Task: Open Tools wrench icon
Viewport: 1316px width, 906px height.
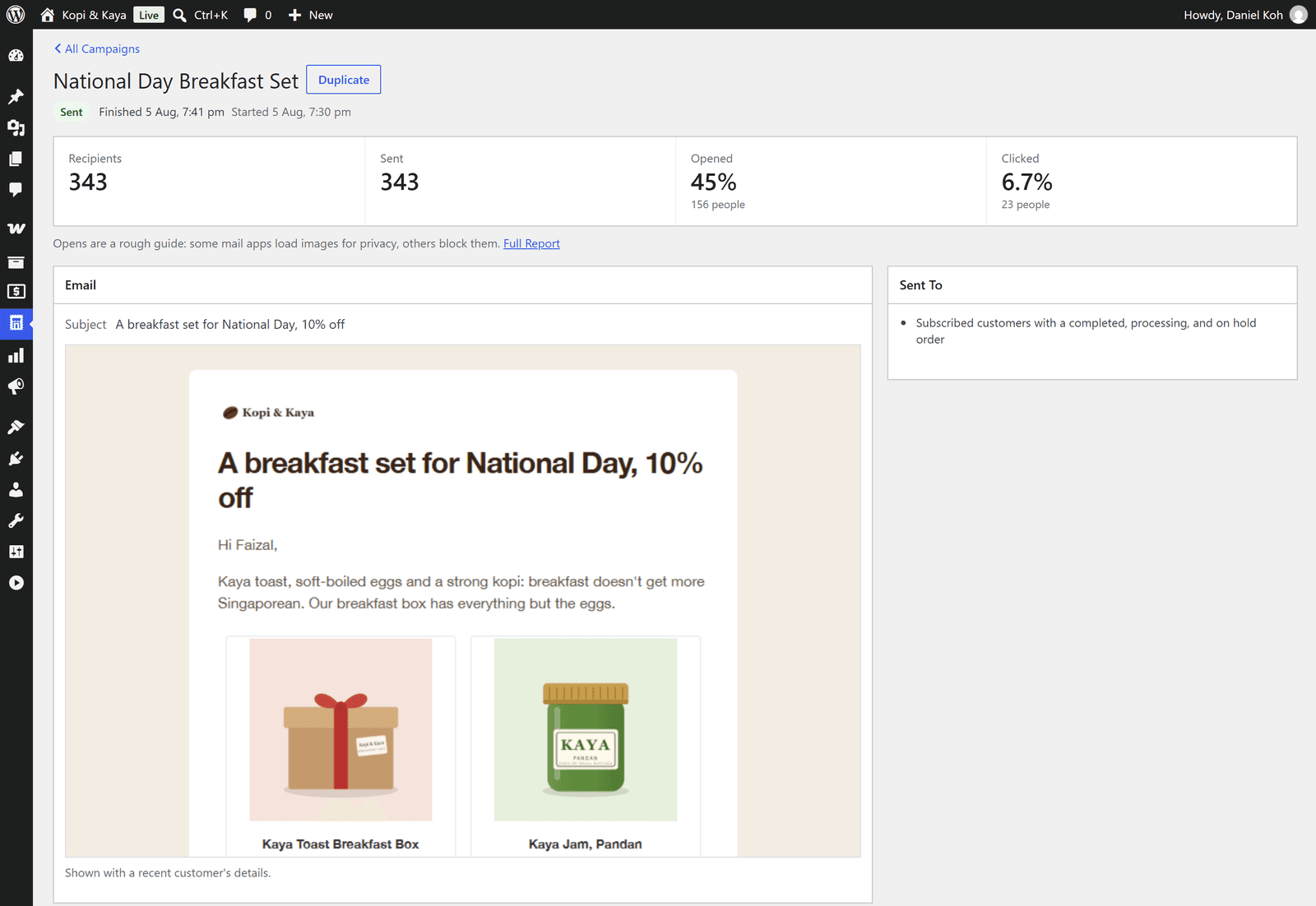Action: click(16, 520)
